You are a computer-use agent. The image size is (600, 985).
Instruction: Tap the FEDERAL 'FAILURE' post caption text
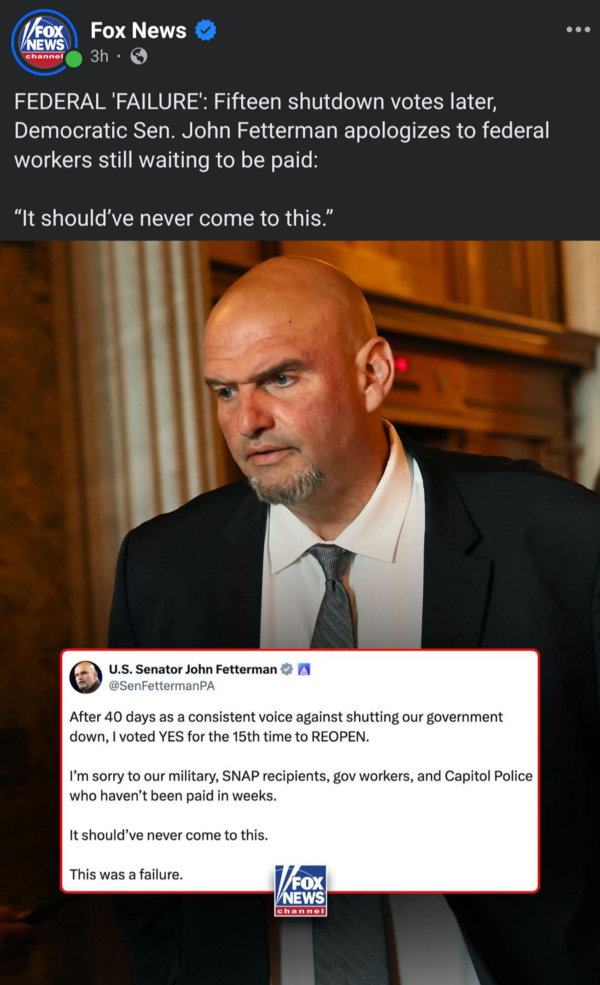(x=281, y=131)
